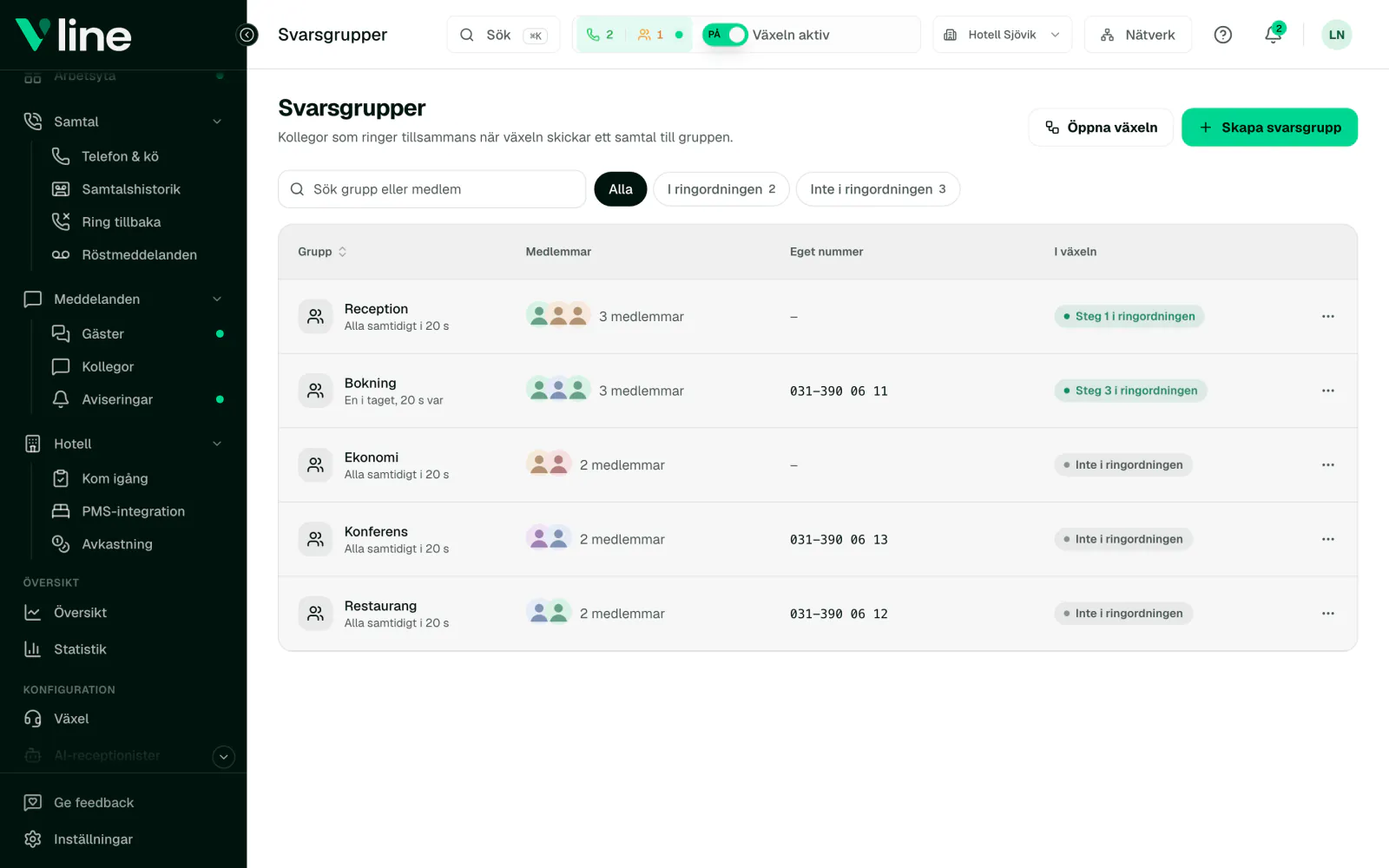
Task: Open the help question mark icon
Action: [1222, 35]
